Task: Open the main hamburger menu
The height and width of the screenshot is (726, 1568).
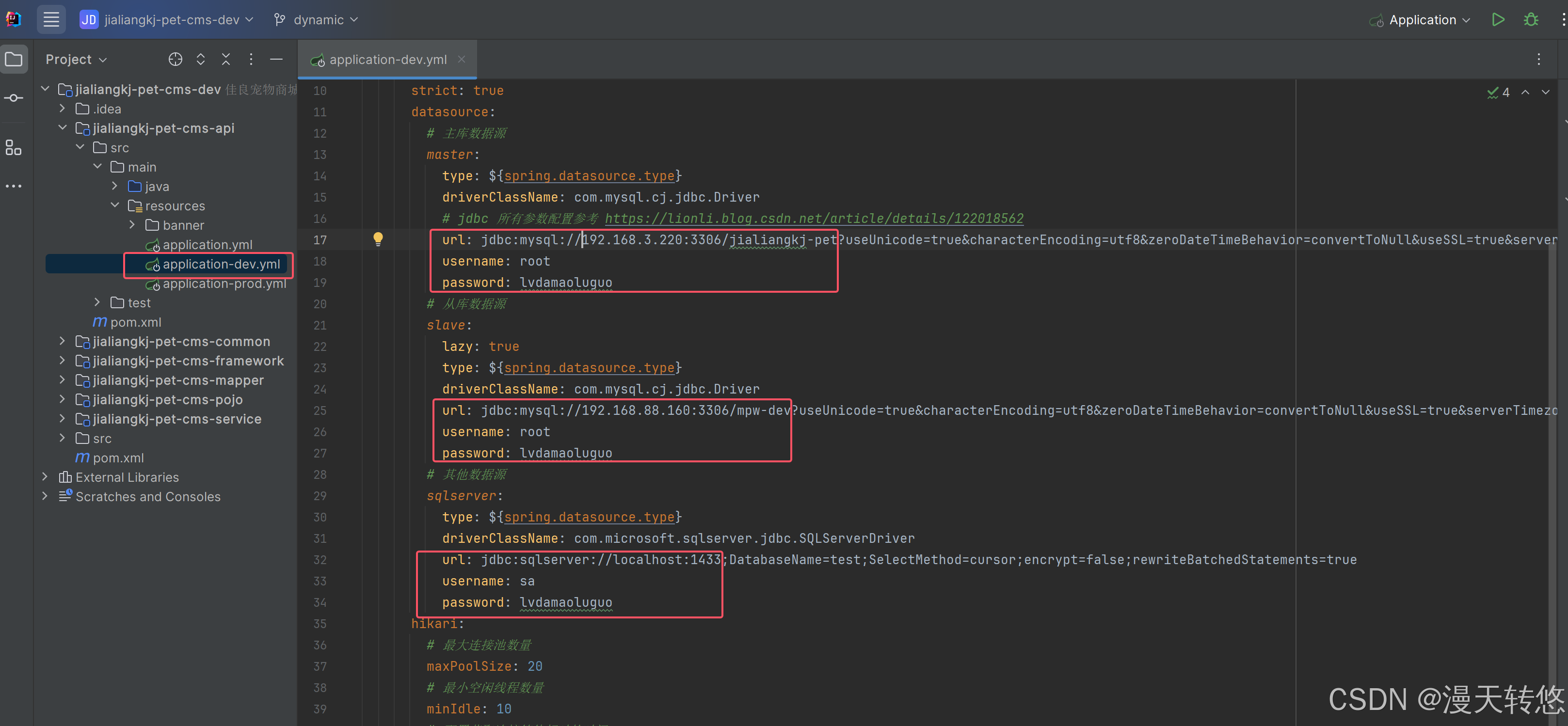Action: (51, 19)
